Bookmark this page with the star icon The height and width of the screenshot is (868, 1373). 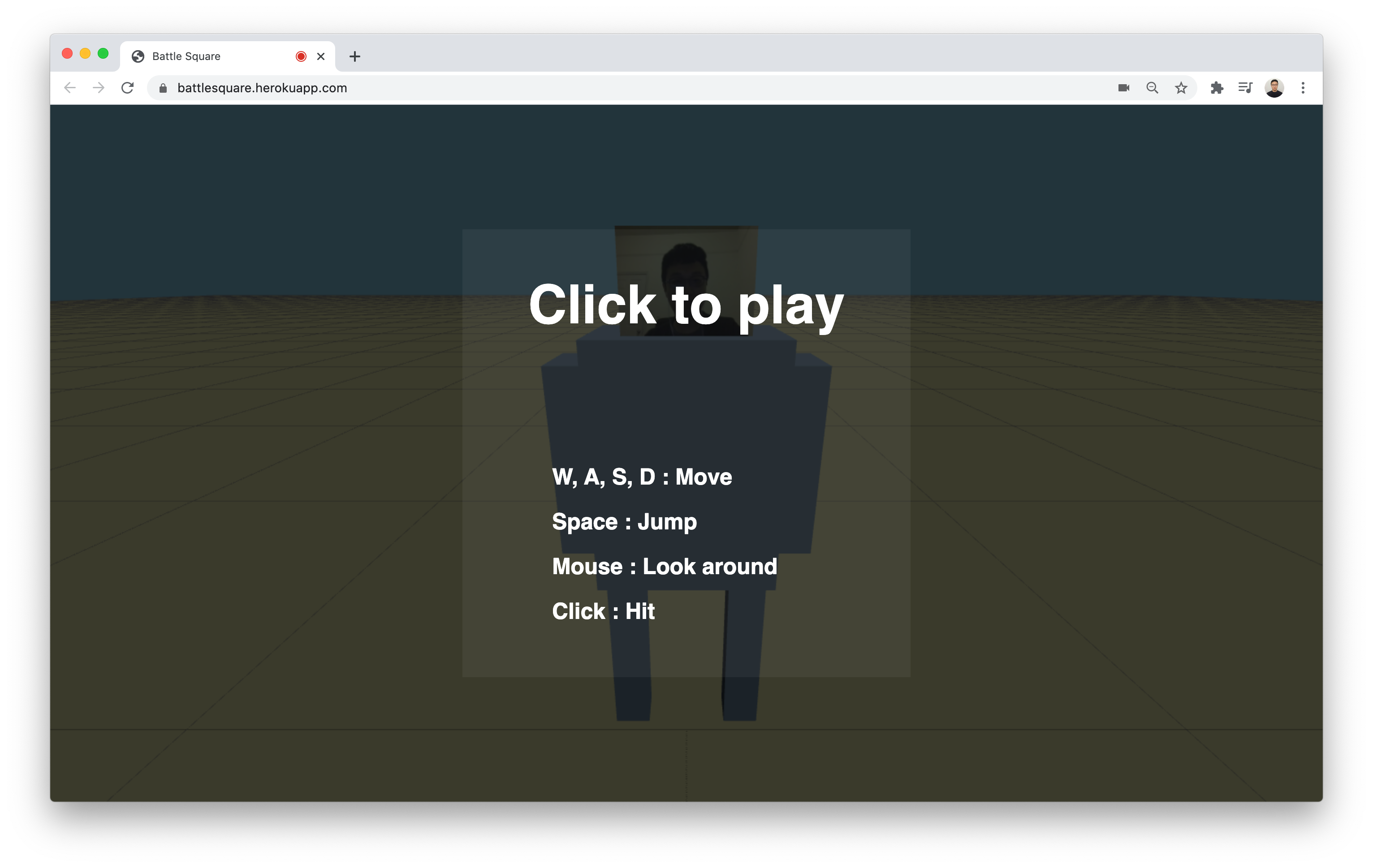coord(1181,88)
